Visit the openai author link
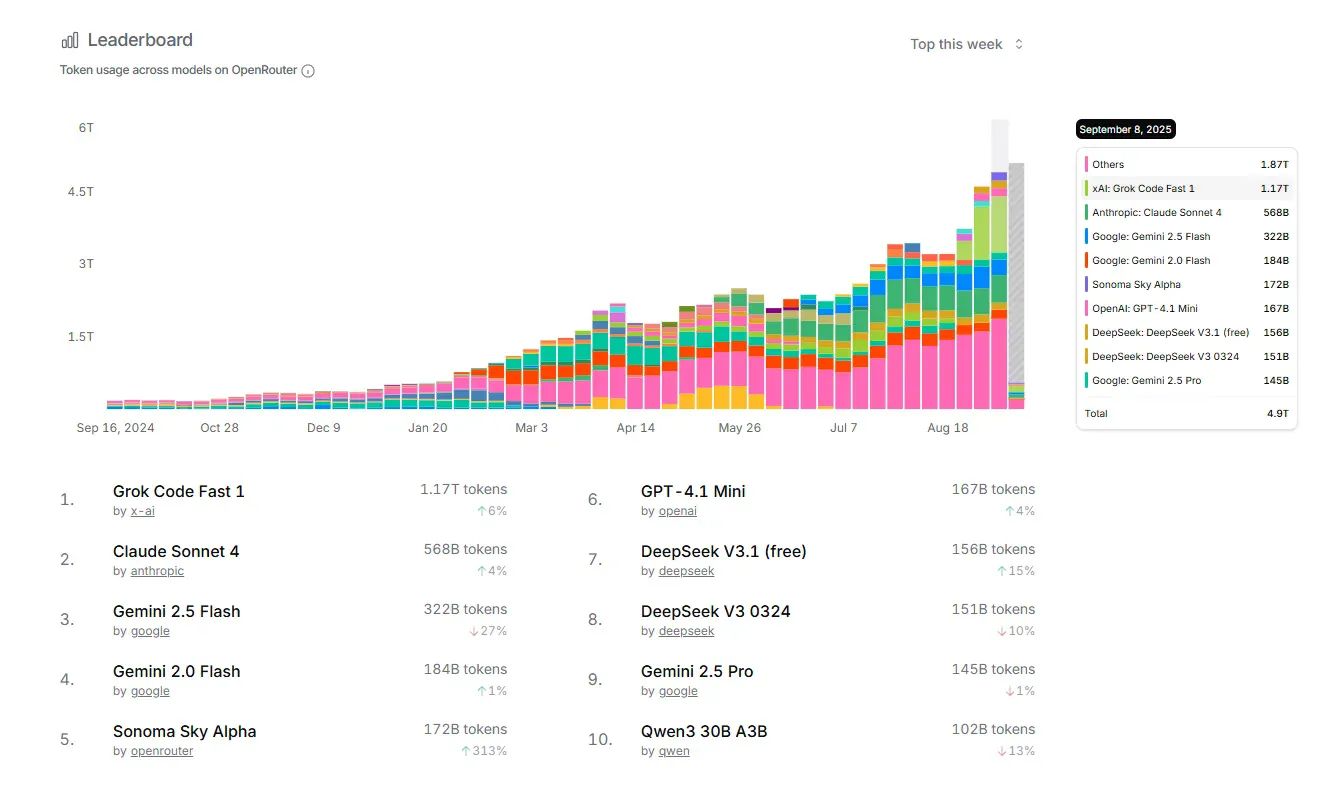1333x786 pixels. click(x=678, y=511)
